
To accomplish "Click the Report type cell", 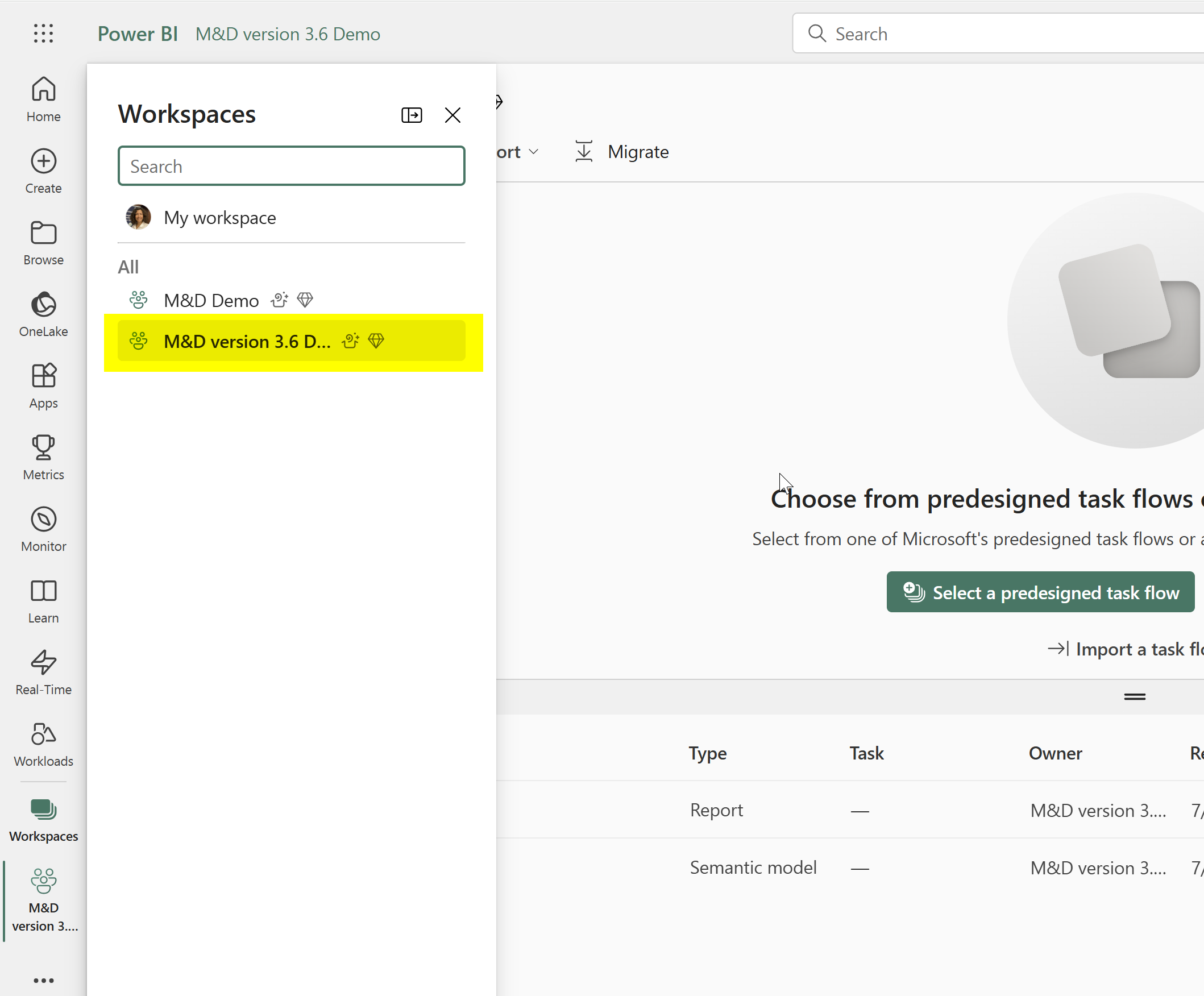I will (717, 810).
